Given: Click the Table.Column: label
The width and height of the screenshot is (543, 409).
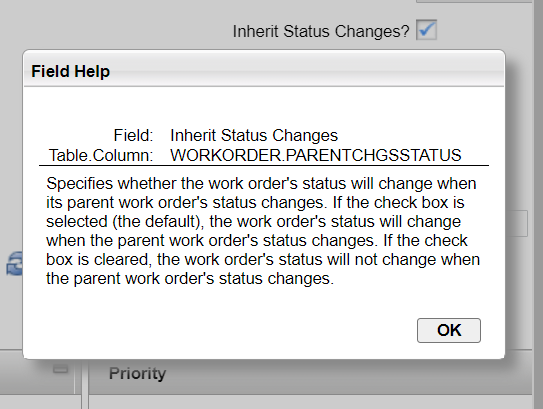Looking at the screenshot, I should [101, 155].
